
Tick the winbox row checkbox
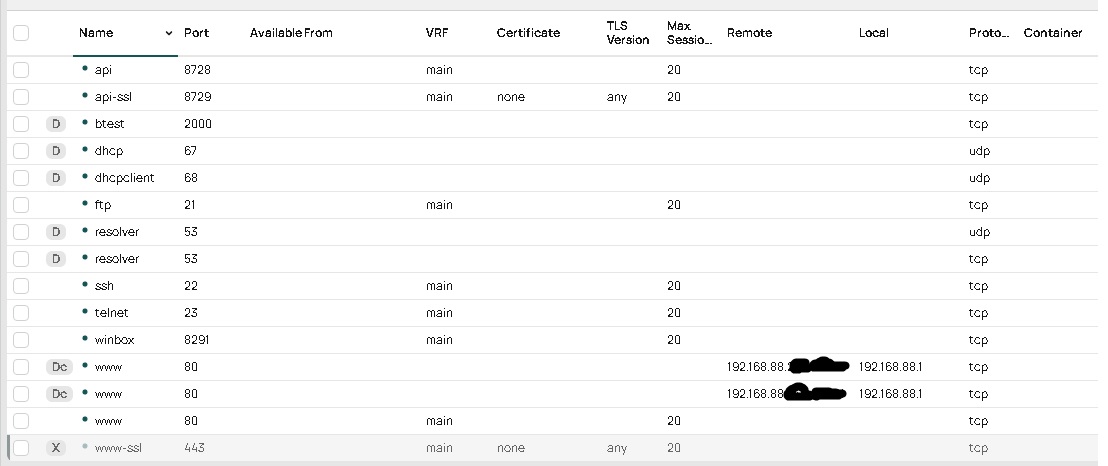(x=22, y=340)
